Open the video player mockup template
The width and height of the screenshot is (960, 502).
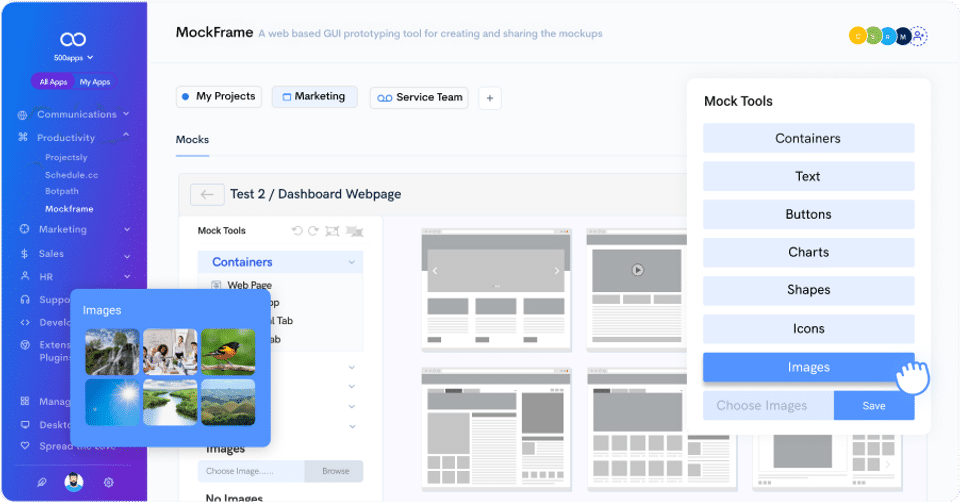click(637, 290)
